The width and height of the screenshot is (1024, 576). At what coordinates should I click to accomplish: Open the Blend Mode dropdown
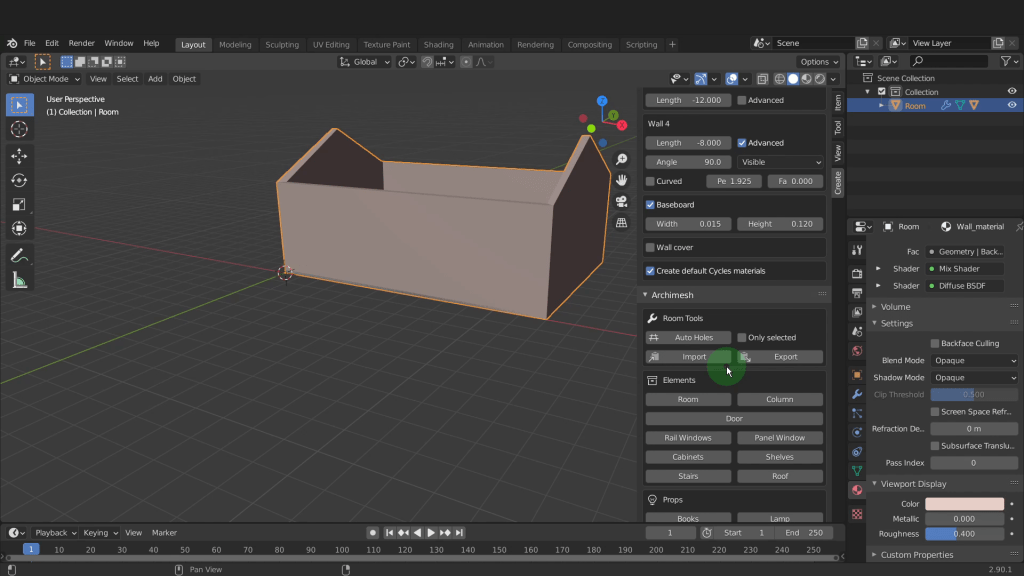coord(974,361)
